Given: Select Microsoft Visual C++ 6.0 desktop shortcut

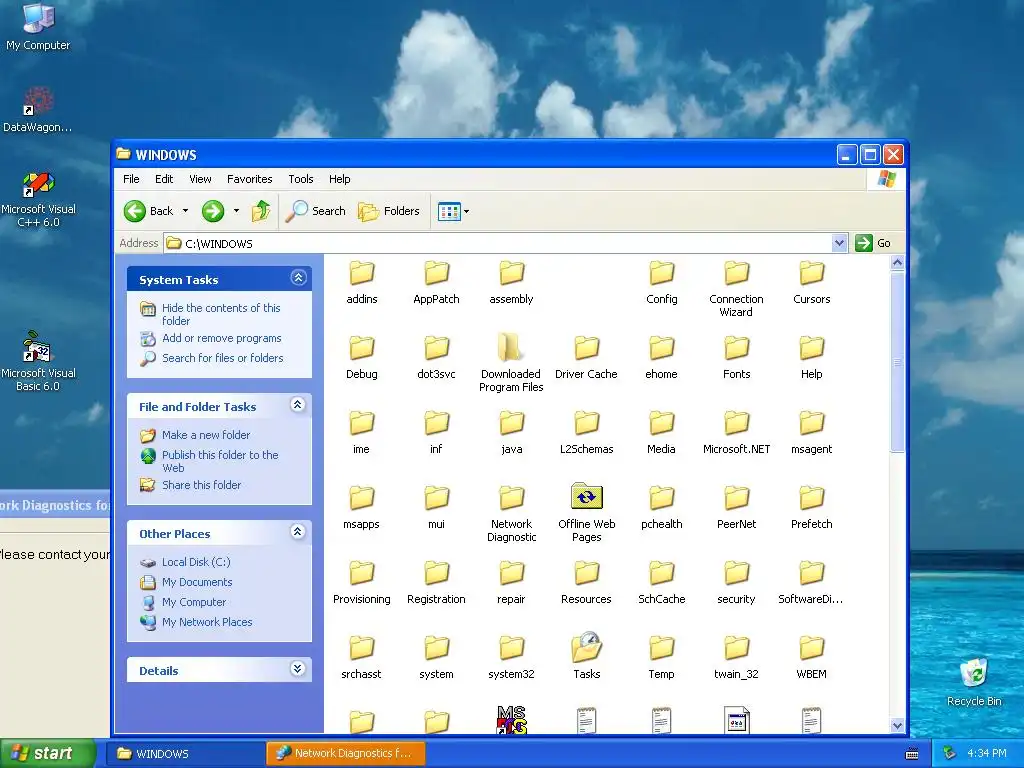Looking at the screenshot, I should [38, 199].
